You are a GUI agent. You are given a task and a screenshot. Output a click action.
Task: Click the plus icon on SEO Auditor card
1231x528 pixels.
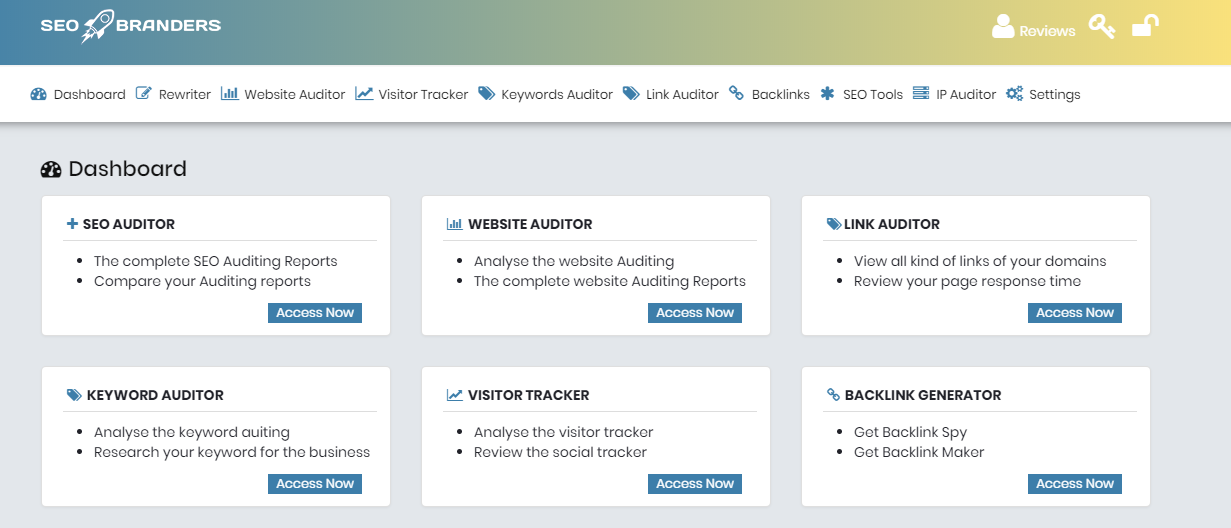[x=72, y=224]
